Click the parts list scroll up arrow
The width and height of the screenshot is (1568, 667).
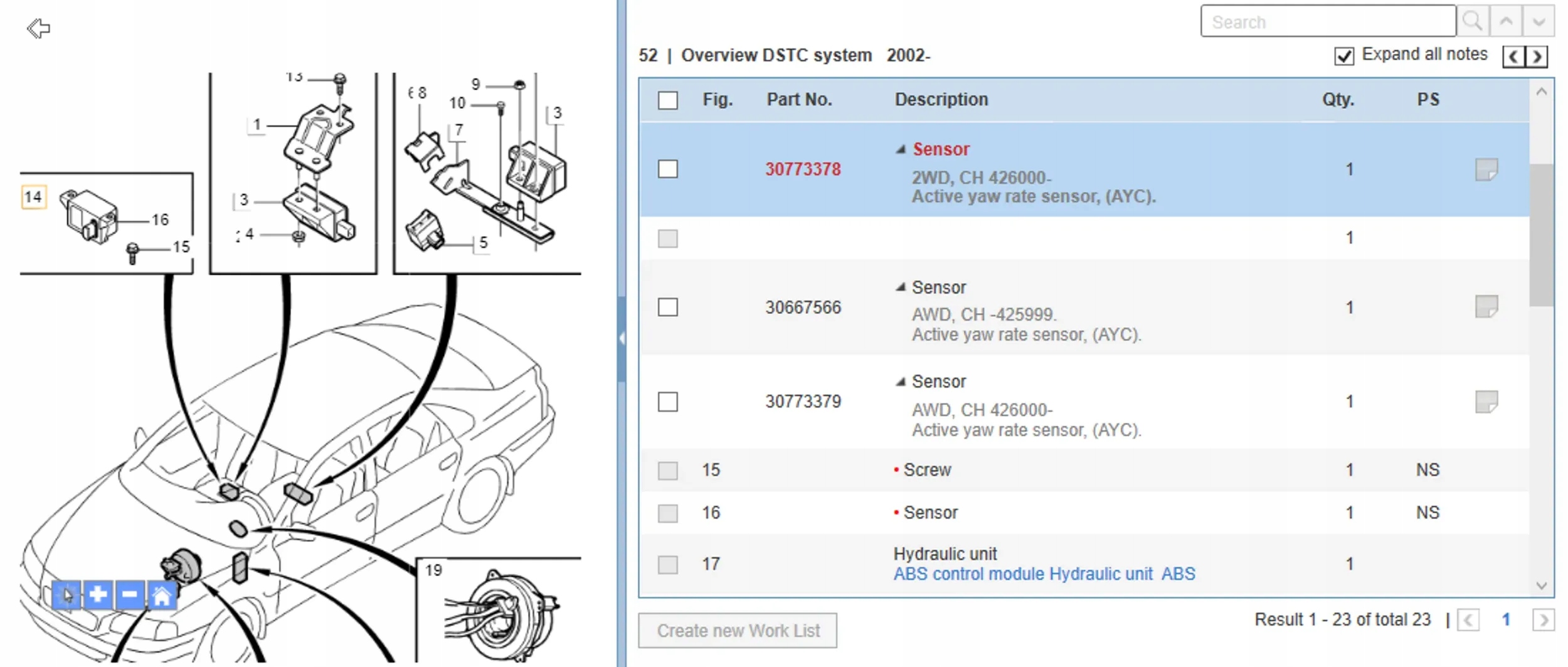(x=1542, y=92)
